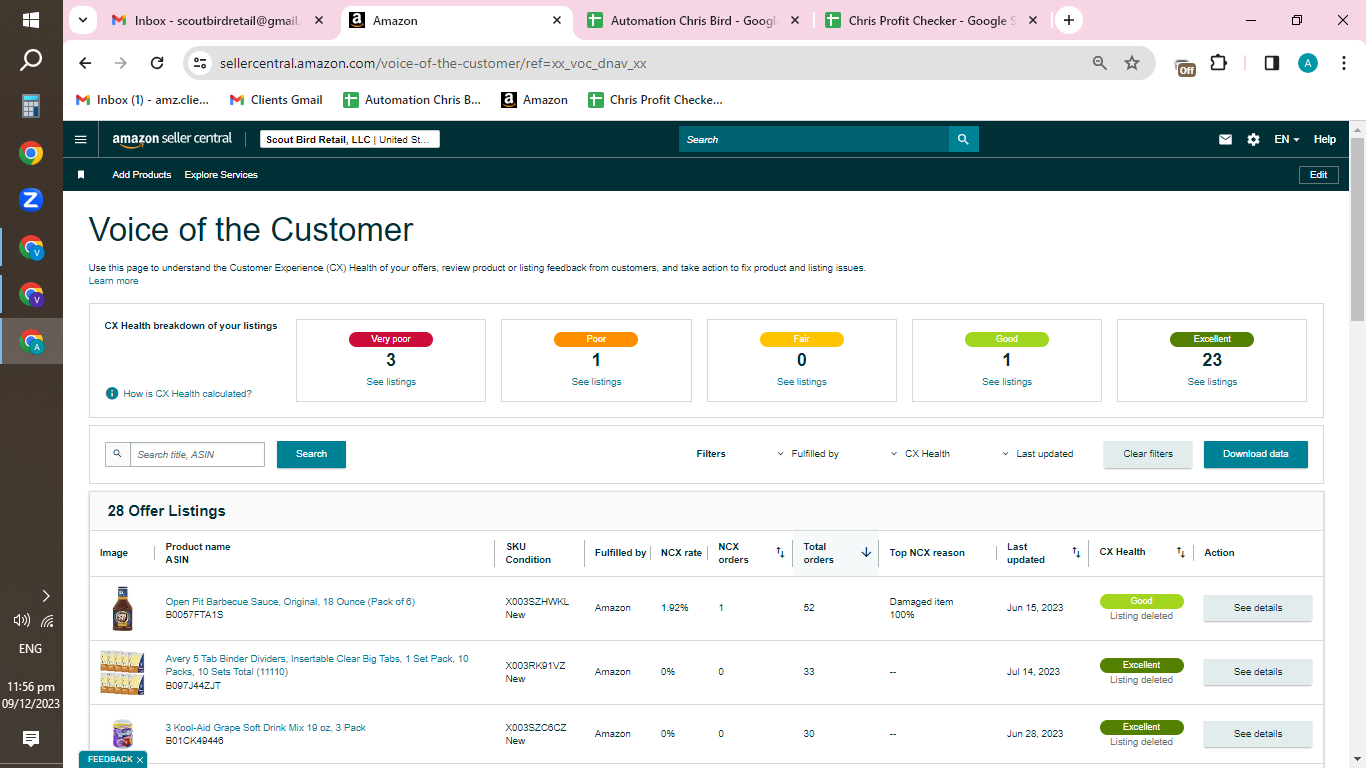Open the Feedback tab at the bottom

click(x=109, y=760)
